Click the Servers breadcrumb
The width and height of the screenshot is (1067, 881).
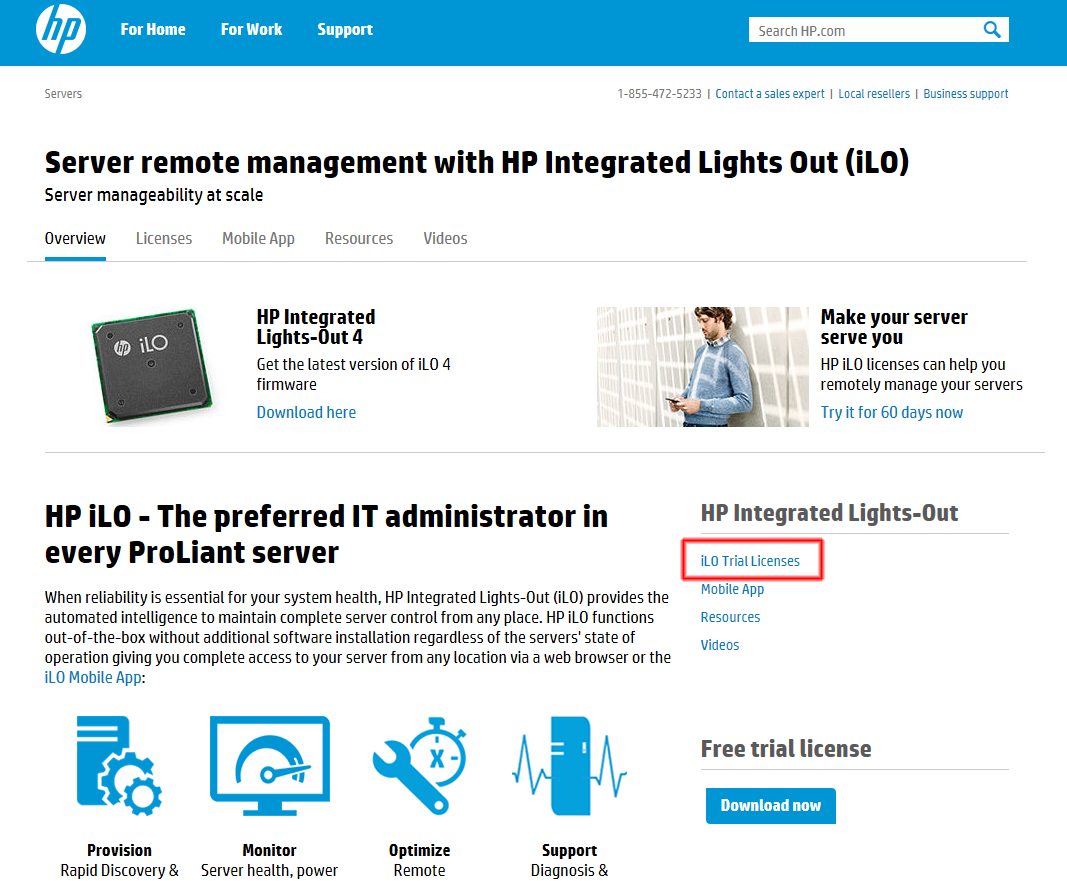pyautogui.click(x=63, y=94)
